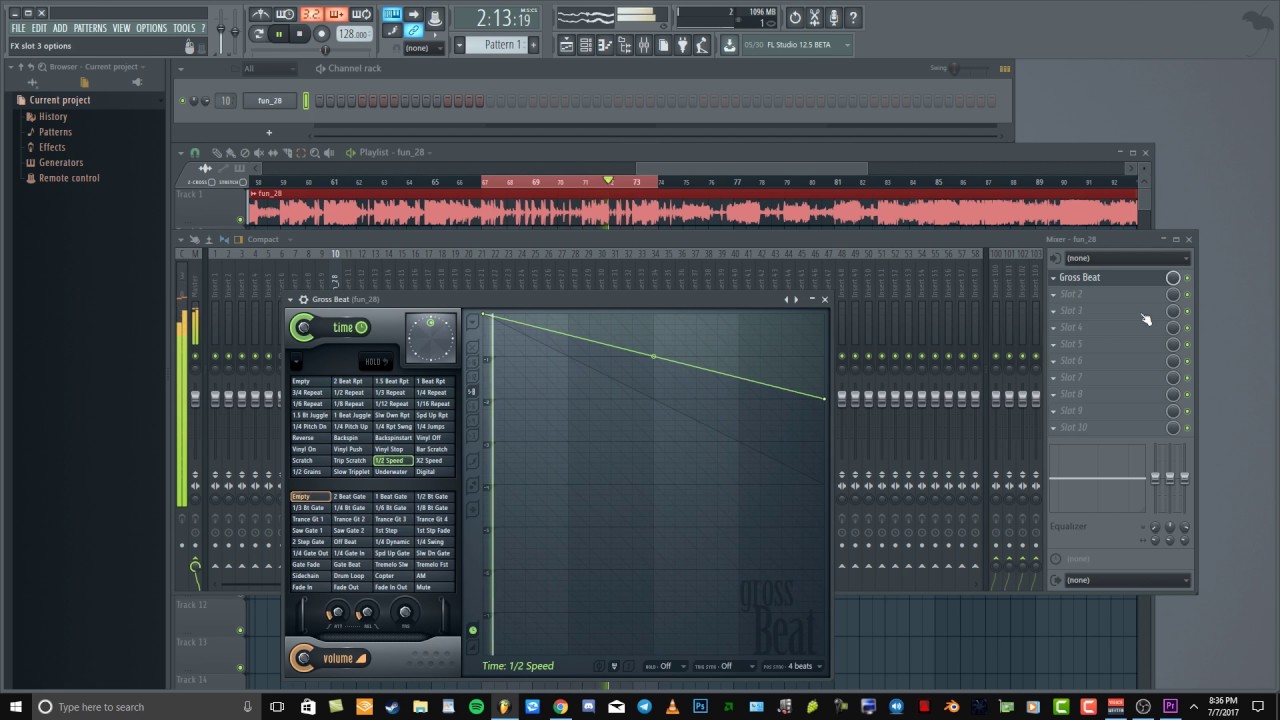Toggle the HOLD button in Gross Beat
Viewport: 1280px width, 720px height.
374,362
